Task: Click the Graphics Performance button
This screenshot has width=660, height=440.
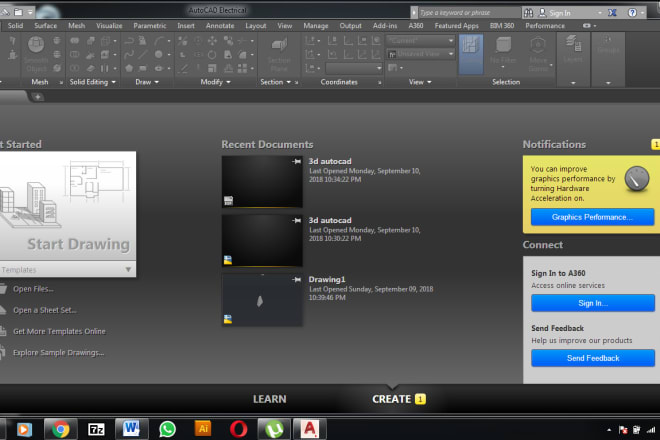Action: (x=592, y=217)
